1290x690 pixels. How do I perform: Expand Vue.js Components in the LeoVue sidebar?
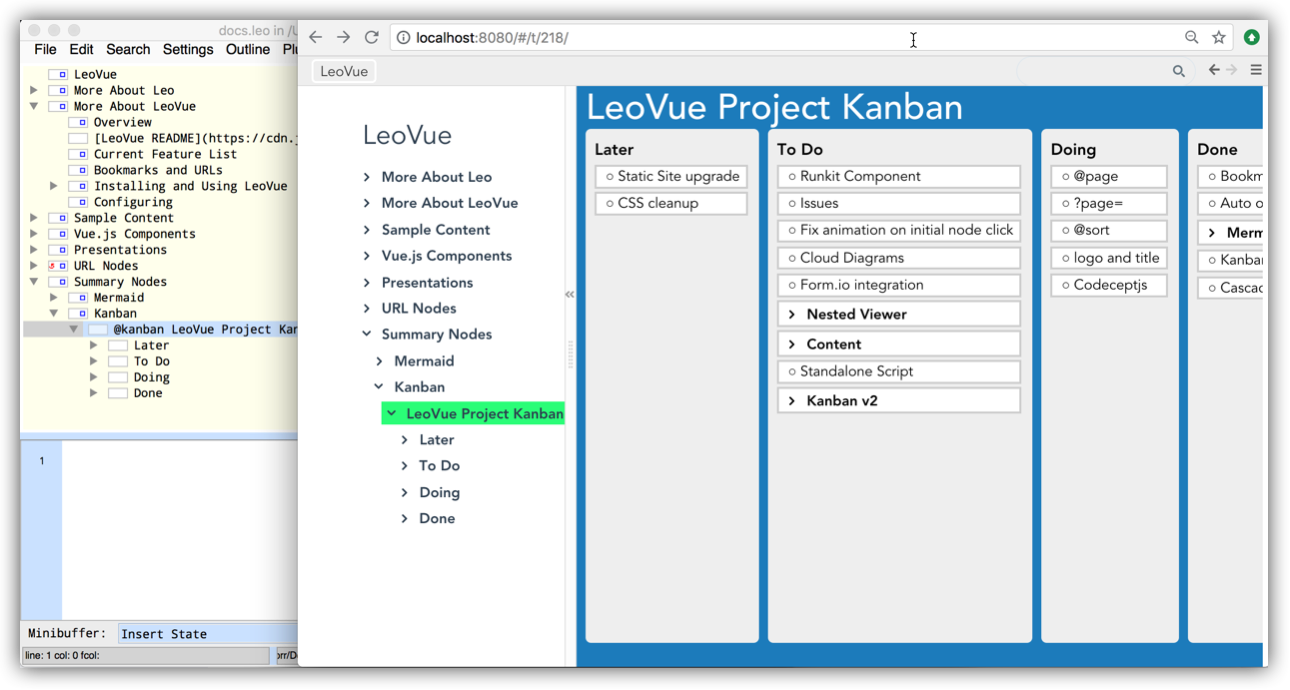367,256
